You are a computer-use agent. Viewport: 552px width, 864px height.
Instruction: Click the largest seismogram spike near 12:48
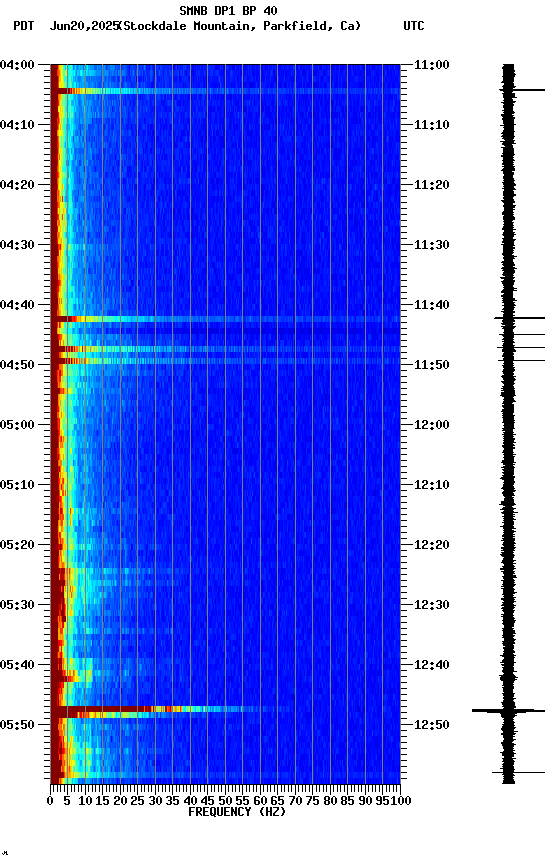(508, 711)
